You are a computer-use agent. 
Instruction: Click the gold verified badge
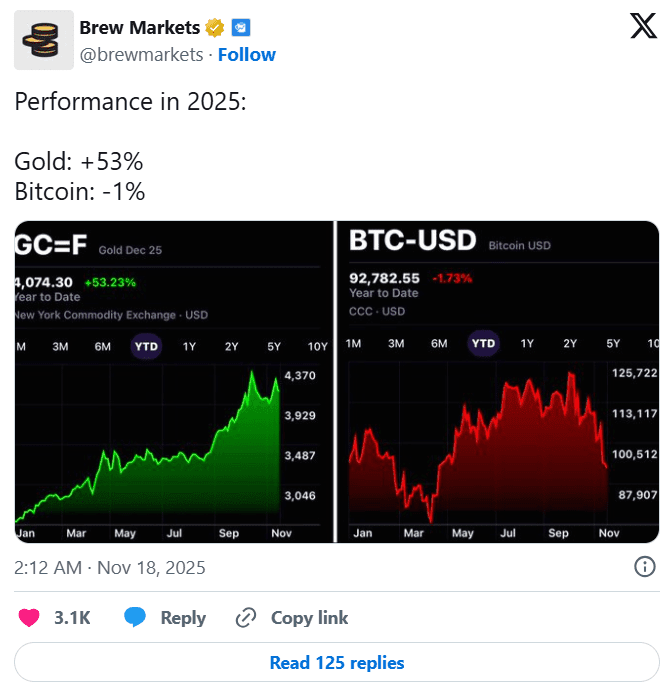(214, 28)
